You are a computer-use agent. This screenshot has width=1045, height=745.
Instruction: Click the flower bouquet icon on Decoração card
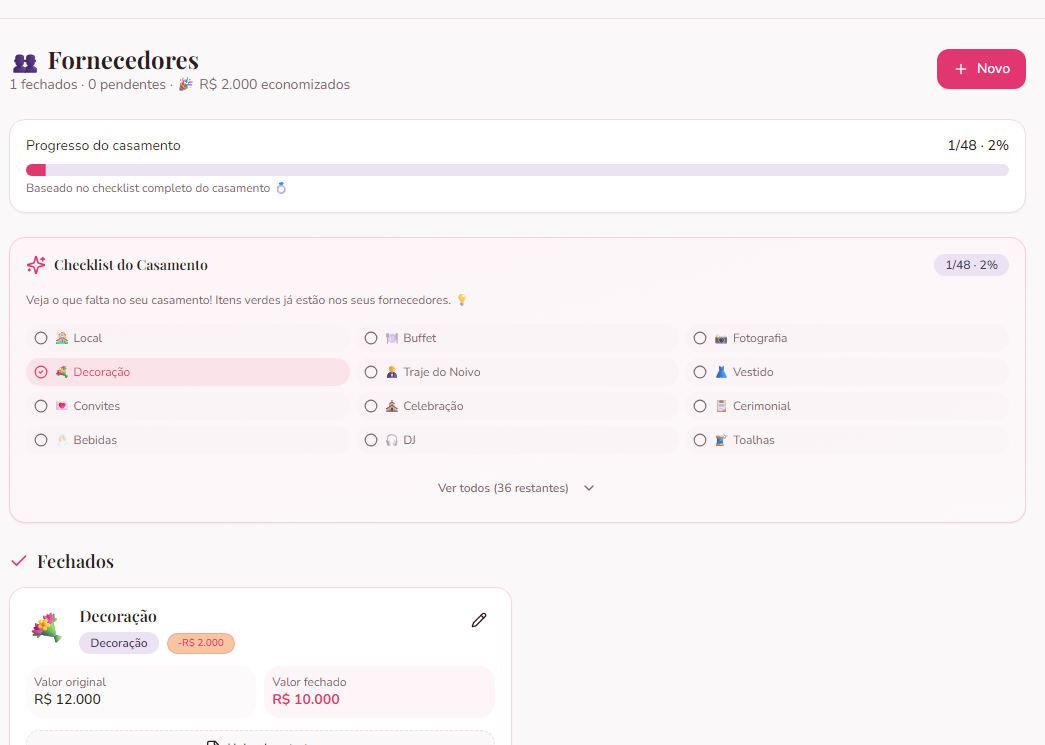pyautogui.click(x=46, y=627)
